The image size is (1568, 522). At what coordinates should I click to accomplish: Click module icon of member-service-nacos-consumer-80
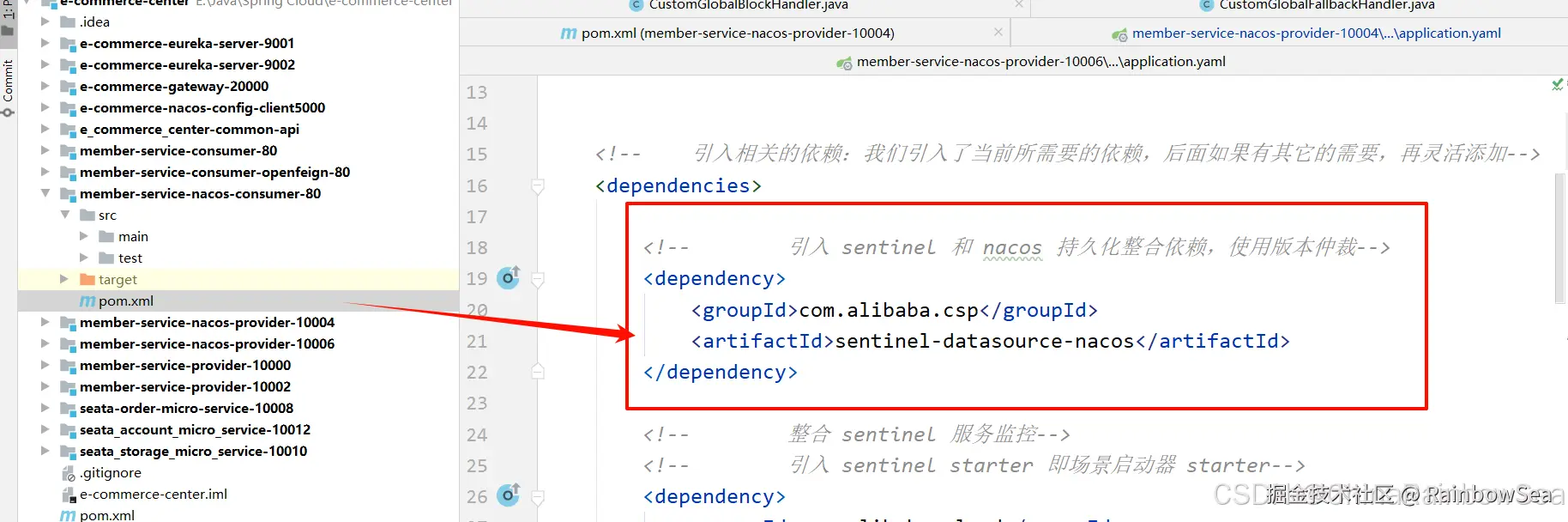point(69,194)
